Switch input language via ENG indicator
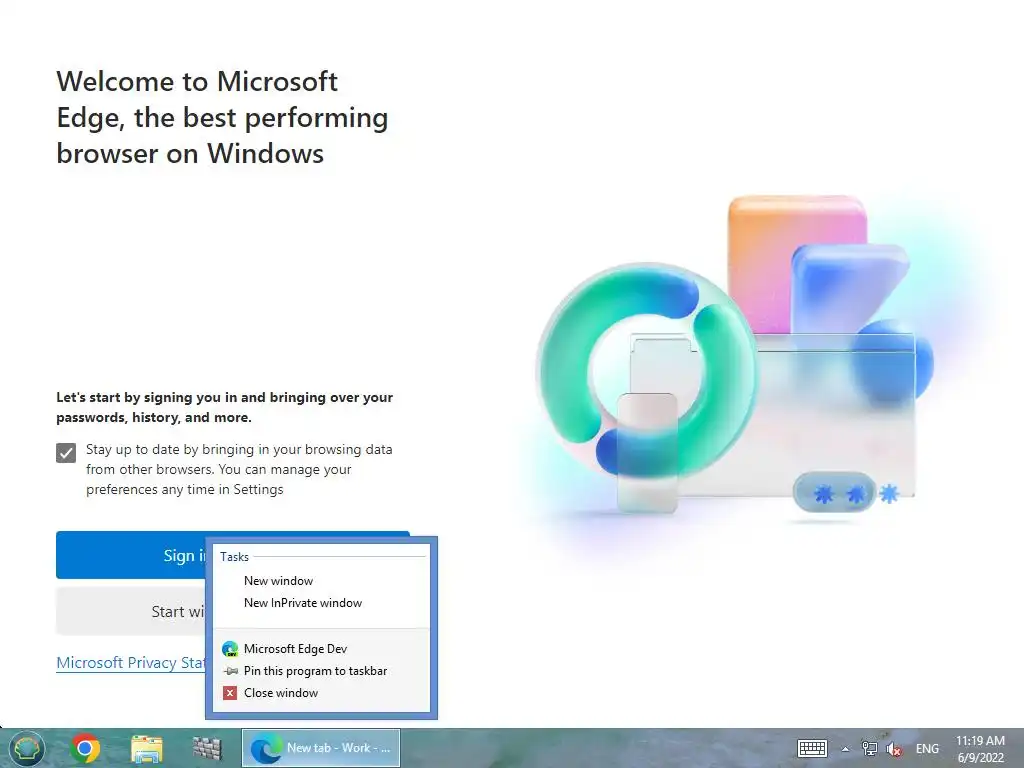Image resolution: width=1024 pixels, height=768 pixels. click(927, 749)
